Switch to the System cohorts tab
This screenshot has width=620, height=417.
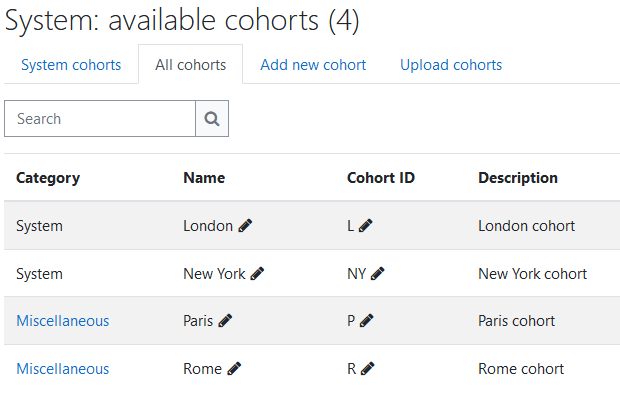(71, 65)
